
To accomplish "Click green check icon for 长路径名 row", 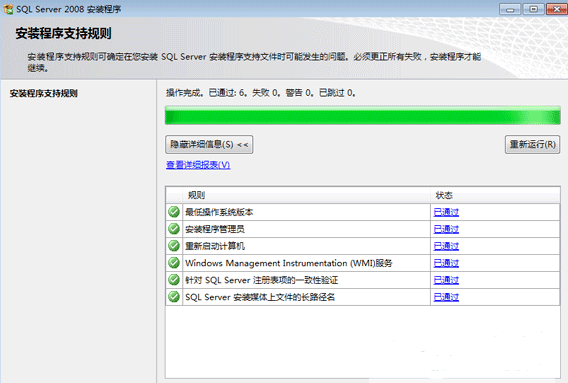I will click(x=174, y=297).
